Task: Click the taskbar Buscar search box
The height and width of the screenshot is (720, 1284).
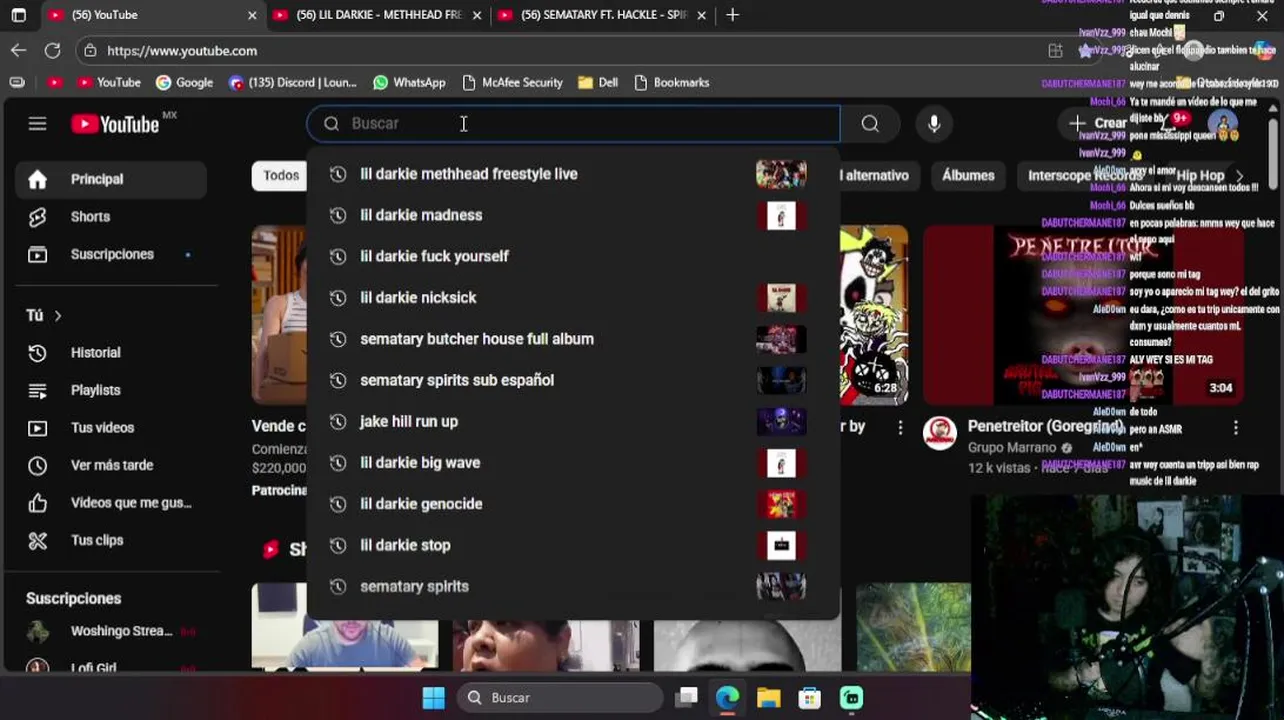Action: (560, 698)
